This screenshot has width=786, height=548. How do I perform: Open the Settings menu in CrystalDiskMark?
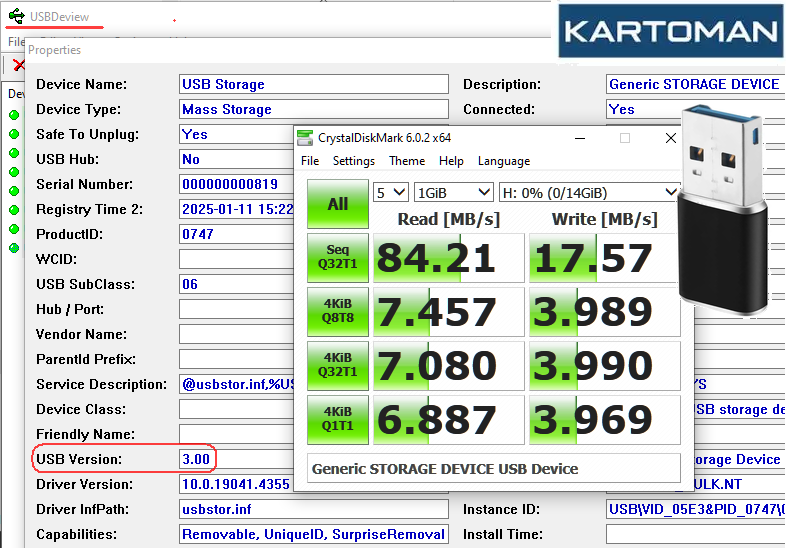click(353, 161)
